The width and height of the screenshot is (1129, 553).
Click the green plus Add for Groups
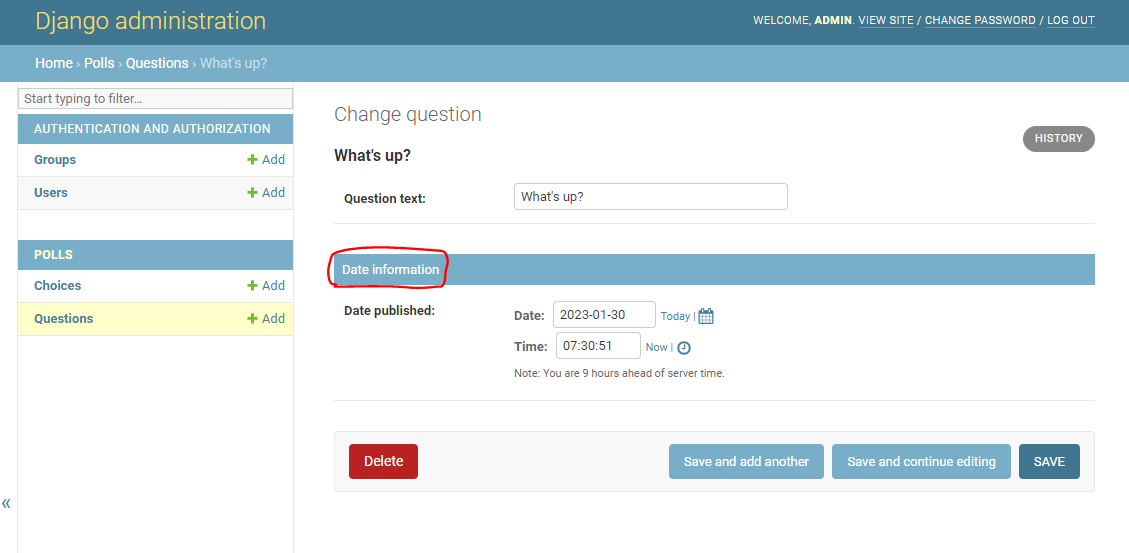[x=266, y=160]
